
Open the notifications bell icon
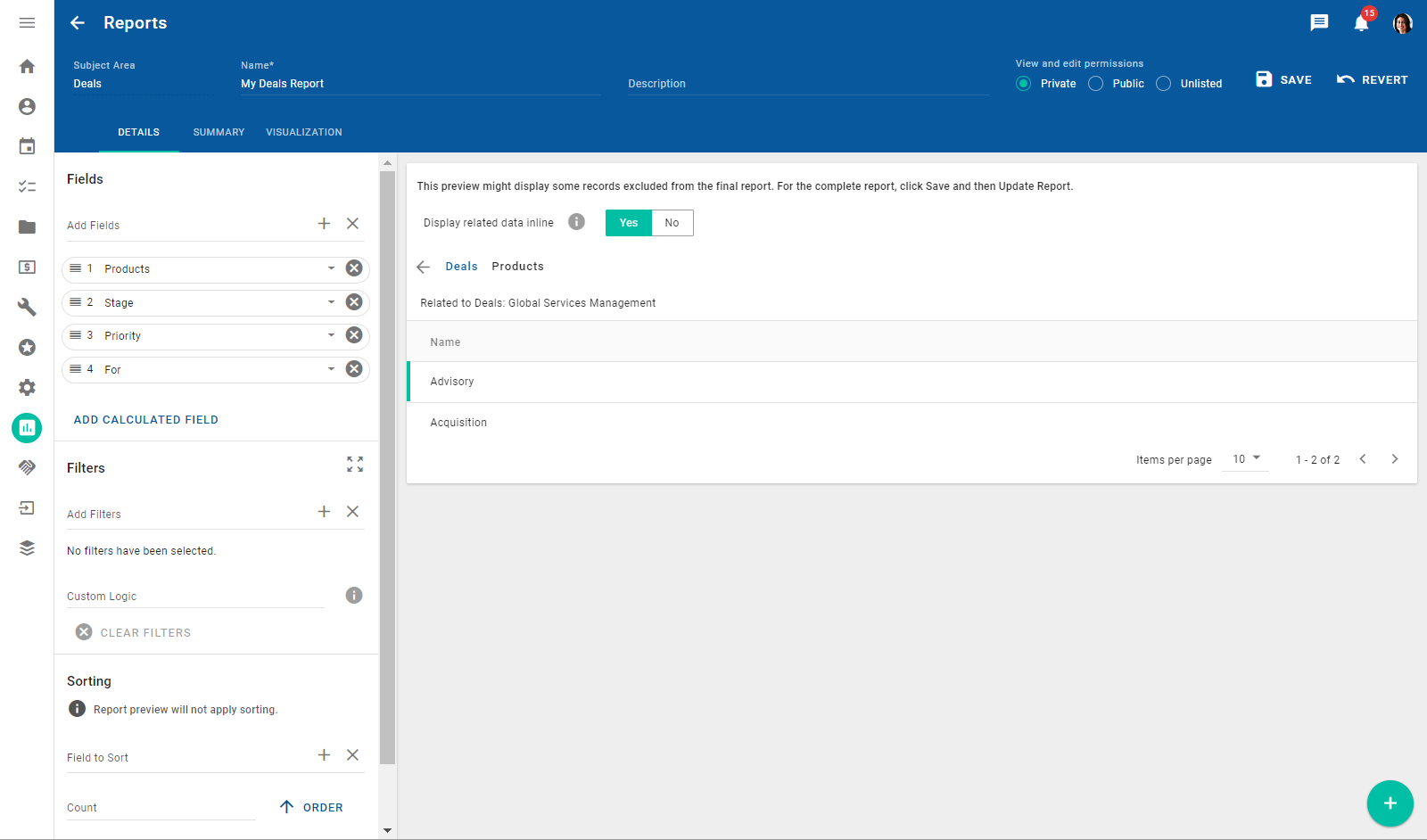pos(1360,23)
